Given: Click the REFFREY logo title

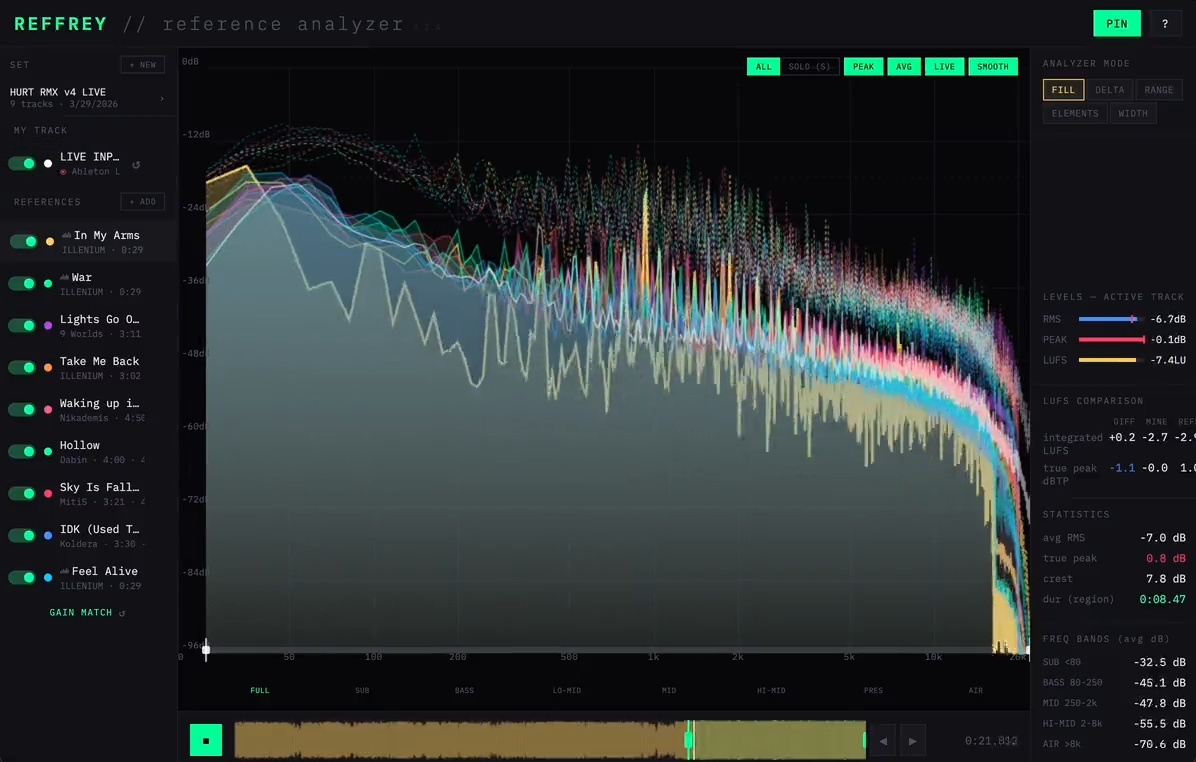Looking at the screenshot, I should 60,24.
